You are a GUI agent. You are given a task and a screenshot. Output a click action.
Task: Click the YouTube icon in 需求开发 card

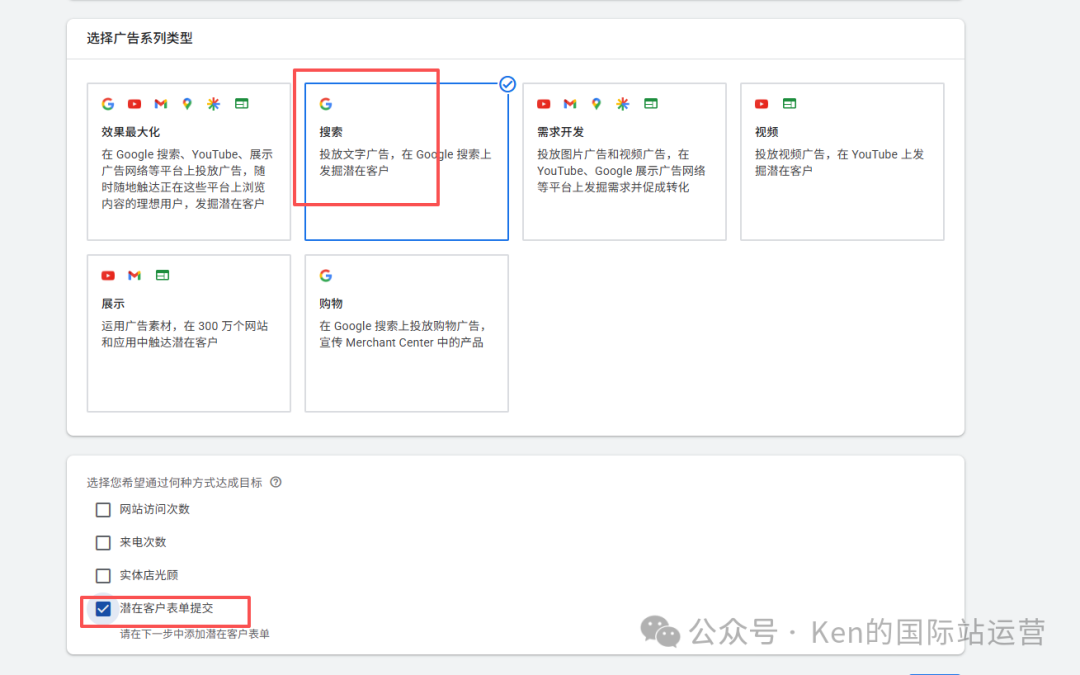pos(543,104)
